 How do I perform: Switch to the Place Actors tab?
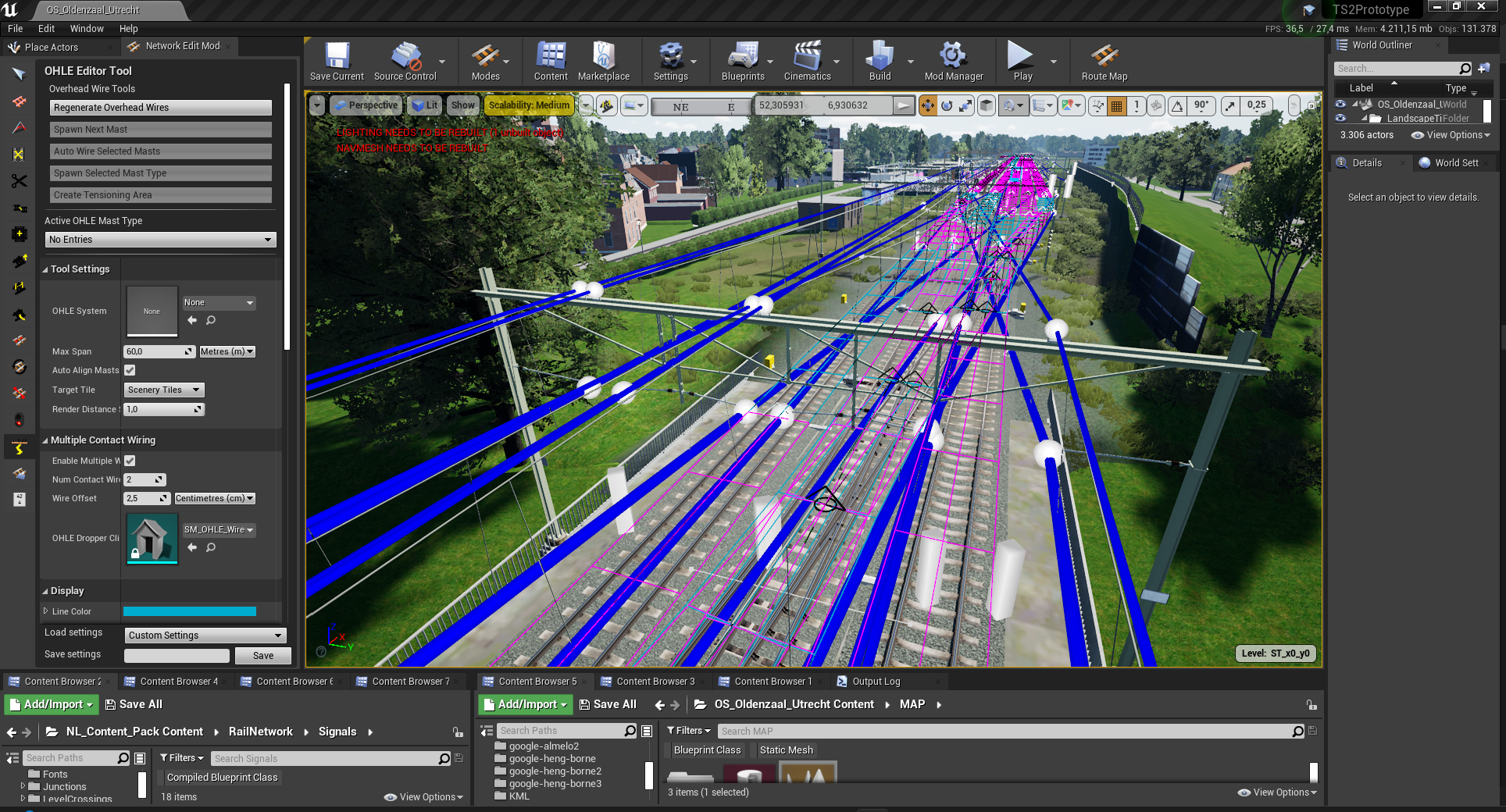pyautogui.click(x=51, y=47)
